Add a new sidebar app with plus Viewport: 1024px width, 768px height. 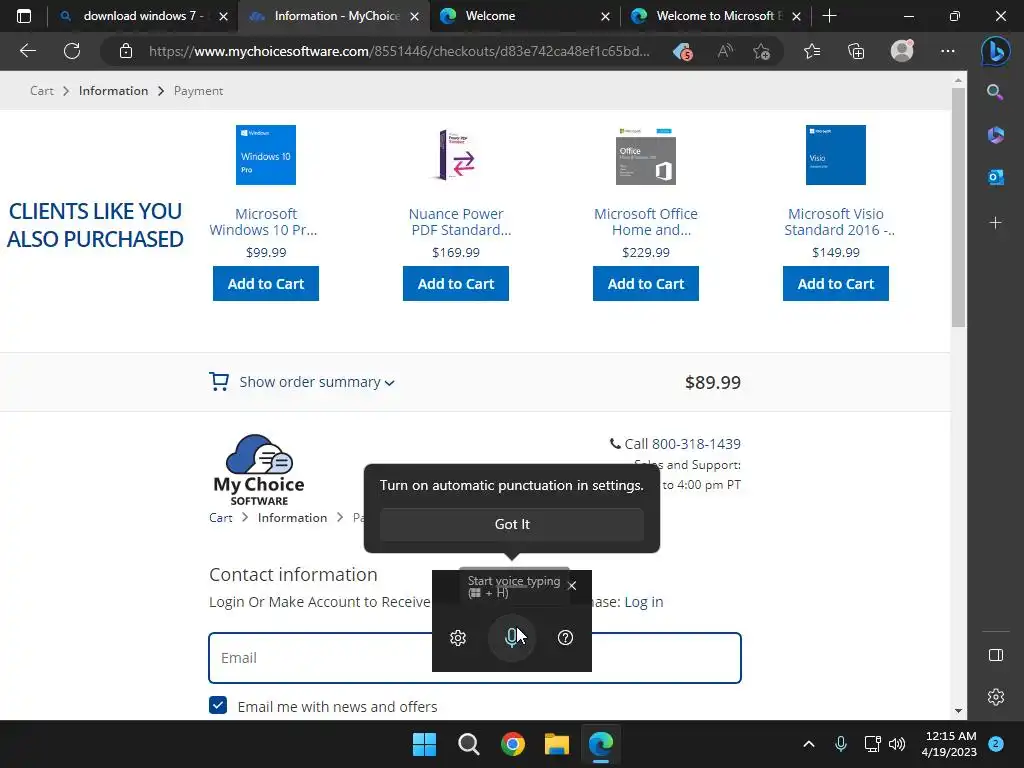(x=995, y=223)
